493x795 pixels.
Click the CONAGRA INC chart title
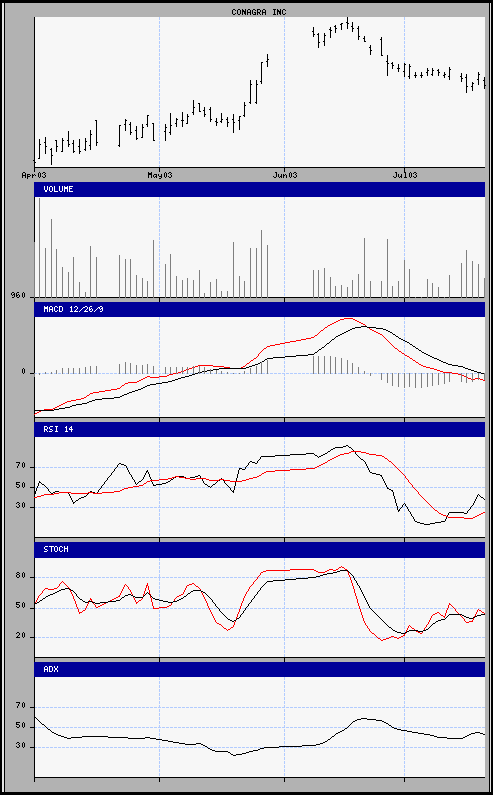tap(259, 12)
